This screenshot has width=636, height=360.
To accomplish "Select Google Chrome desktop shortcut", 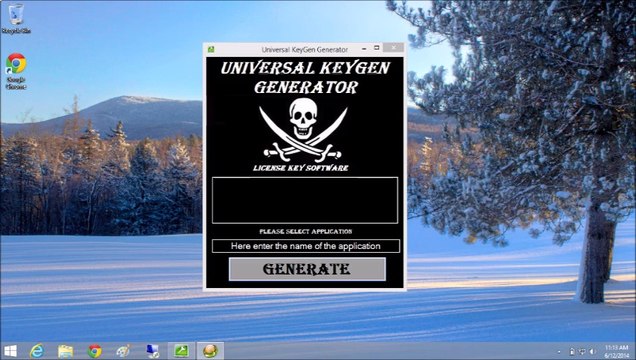I will [16, 71].
